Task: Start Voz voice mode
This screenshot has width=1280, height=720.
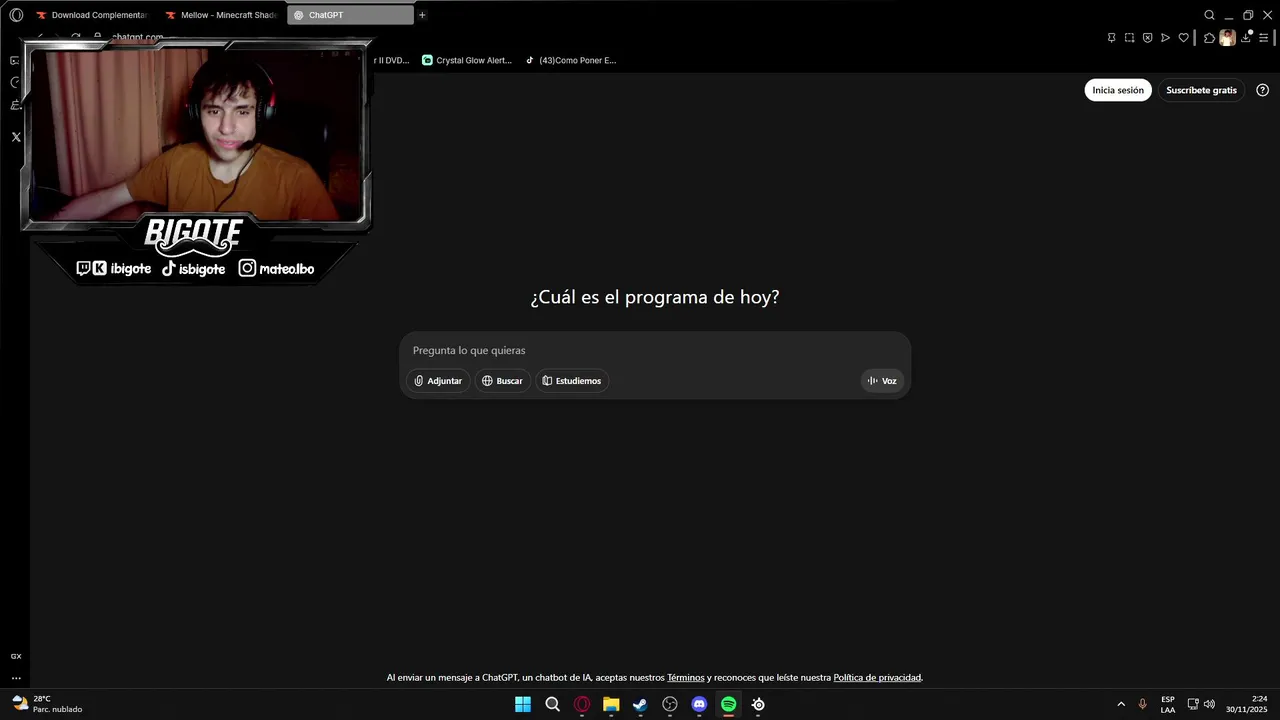Action: point(882,381)
